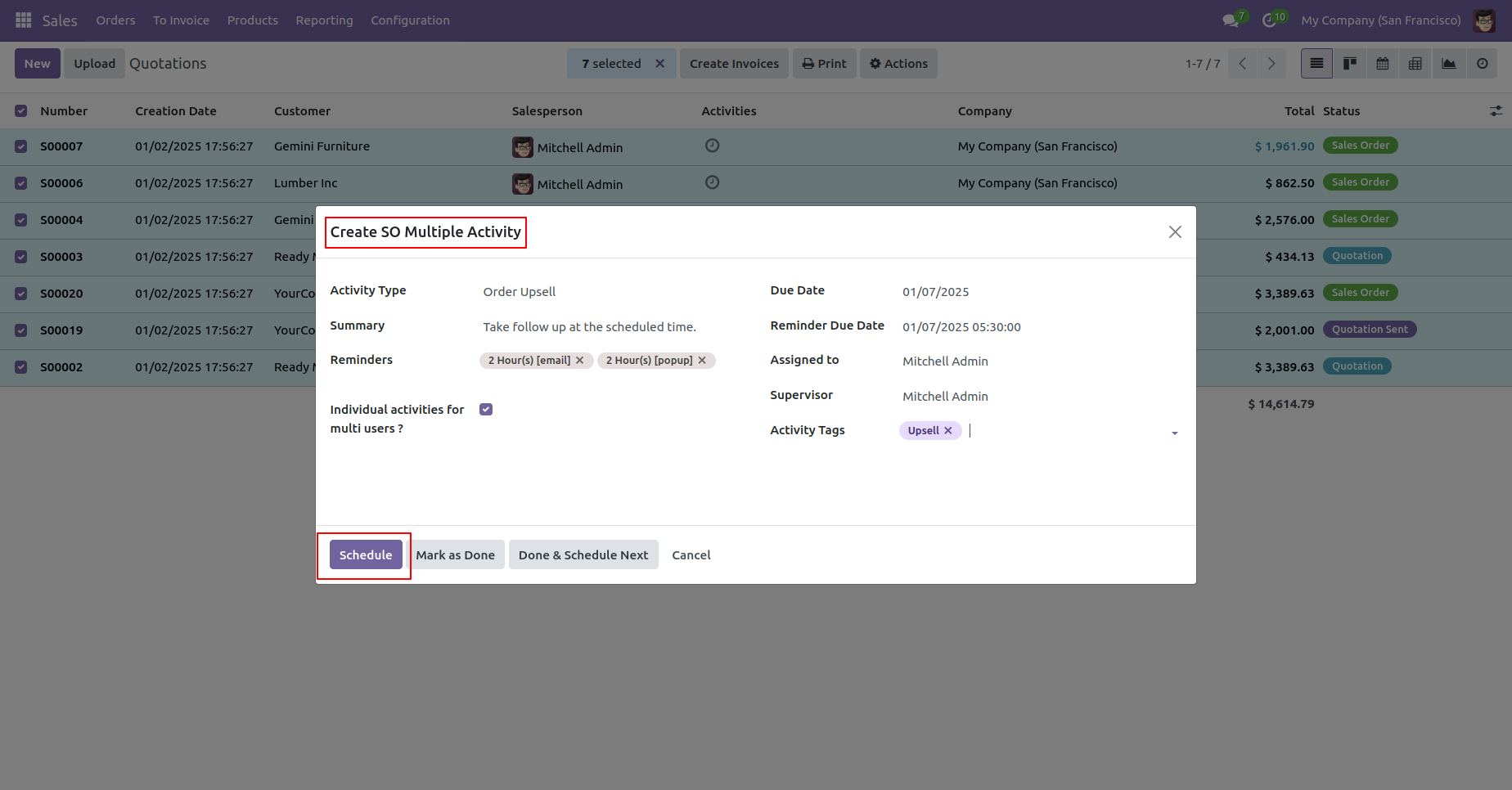This screenshot has height=790, width=1512.
Task: Go to previous page of records
Action: coord(1243,64)
